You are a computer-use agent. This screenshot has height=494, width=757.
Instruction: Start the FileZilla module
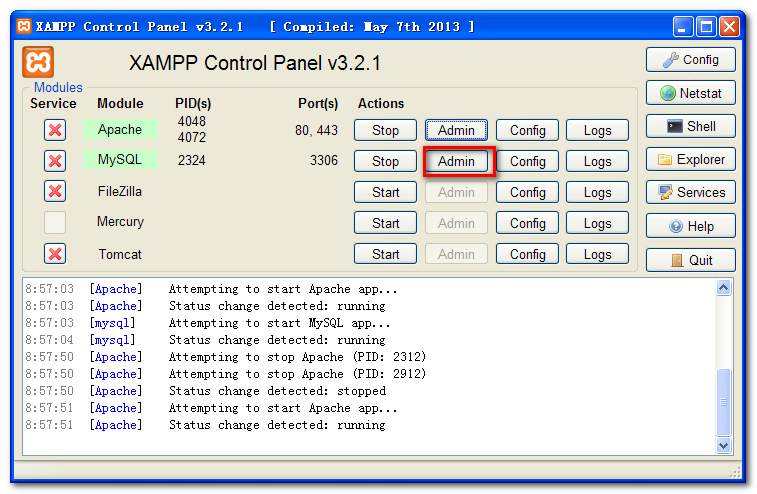click(385, 192)
